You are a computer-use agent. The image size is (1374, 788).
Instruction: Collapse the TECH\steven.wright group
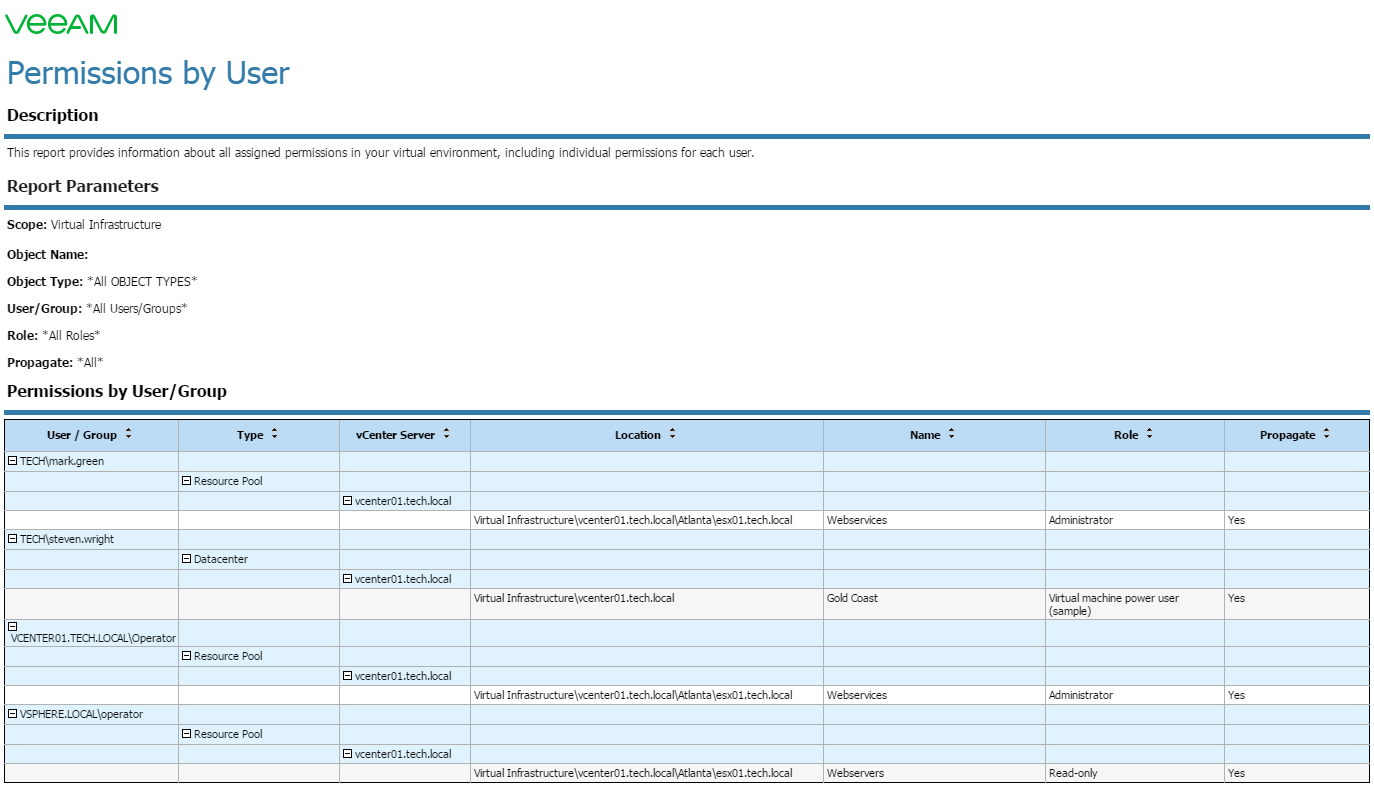[13, 539]
